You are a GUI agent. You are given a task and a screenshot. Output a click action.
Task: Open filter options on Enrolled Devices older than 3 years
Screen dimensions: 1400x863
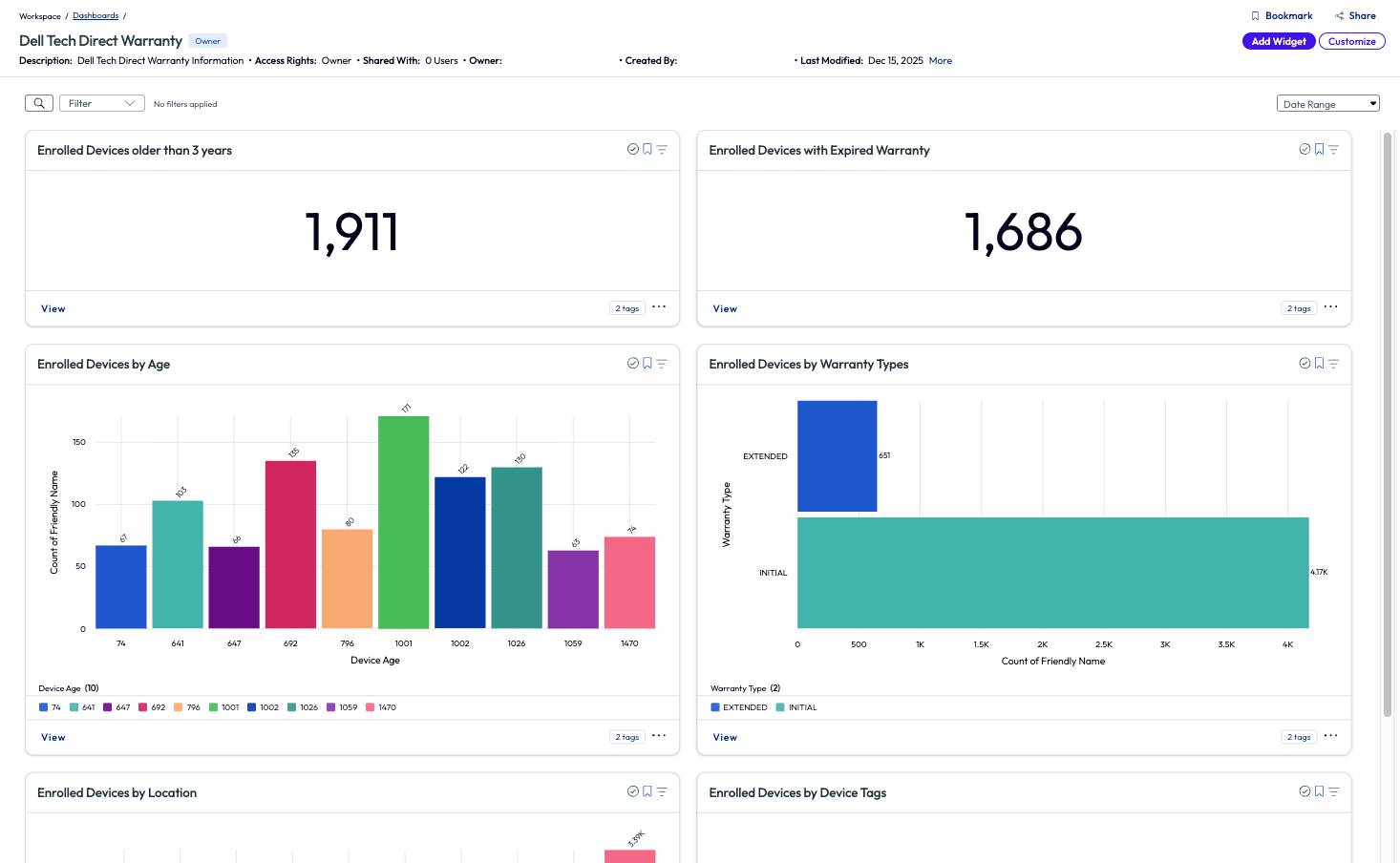662,149
